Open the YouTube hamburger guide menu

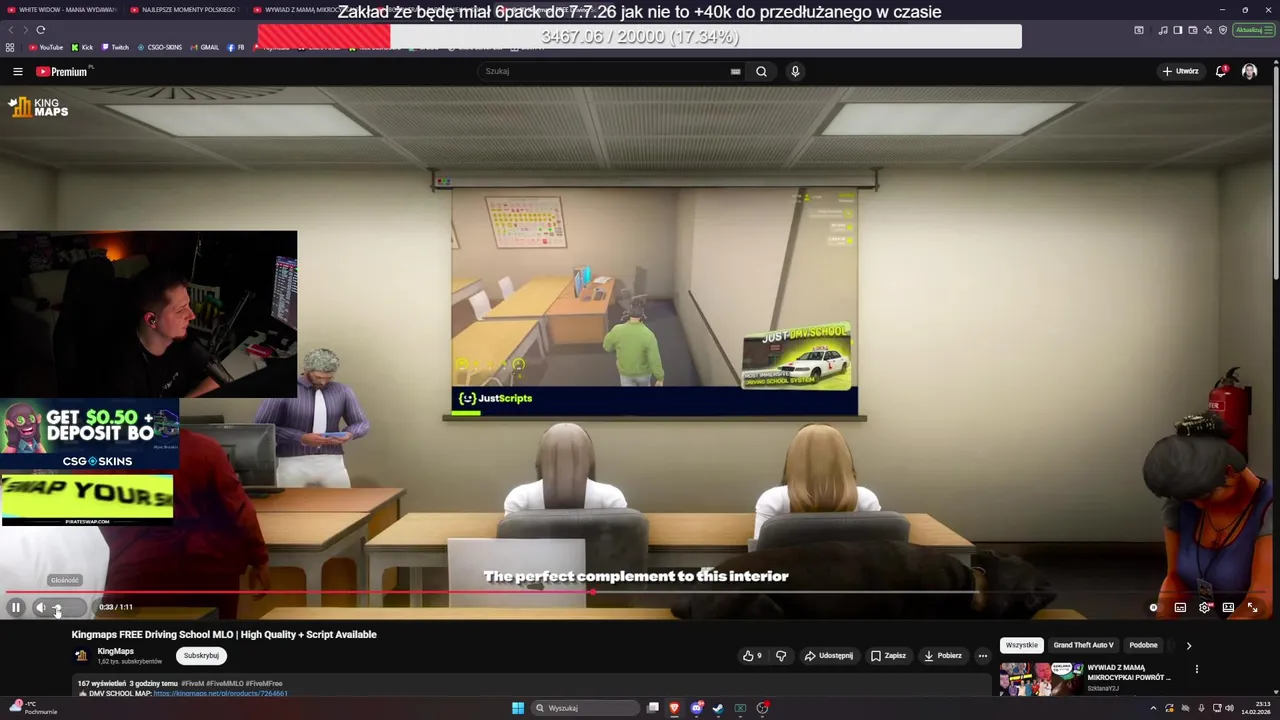coord(17,71)
